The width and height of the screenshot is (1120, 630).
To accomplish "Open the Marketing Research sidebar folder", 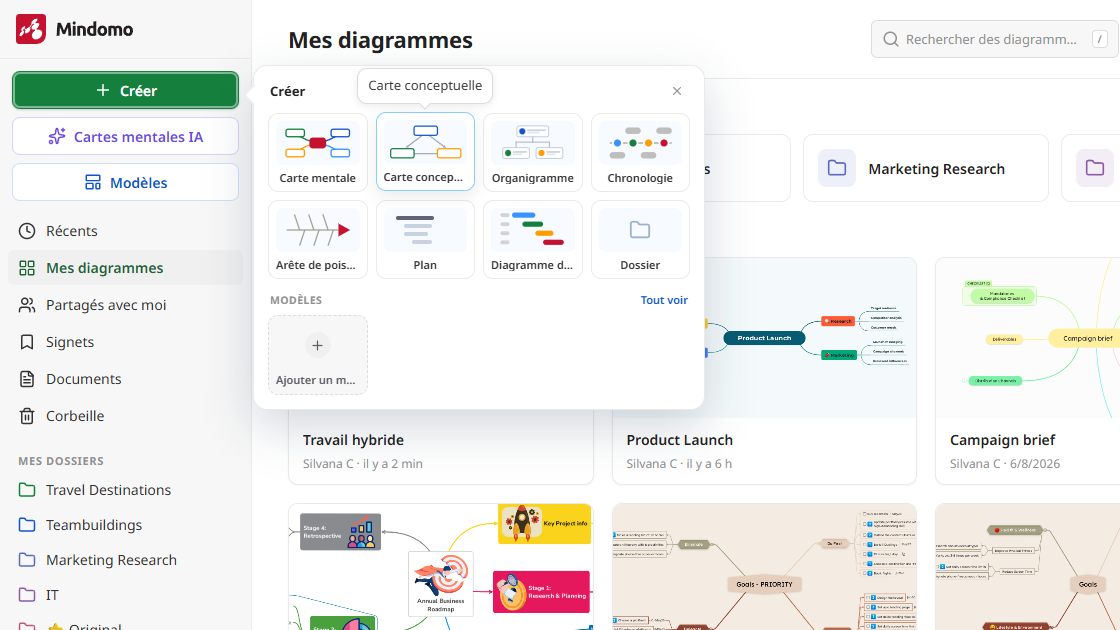I will [111, 560].
